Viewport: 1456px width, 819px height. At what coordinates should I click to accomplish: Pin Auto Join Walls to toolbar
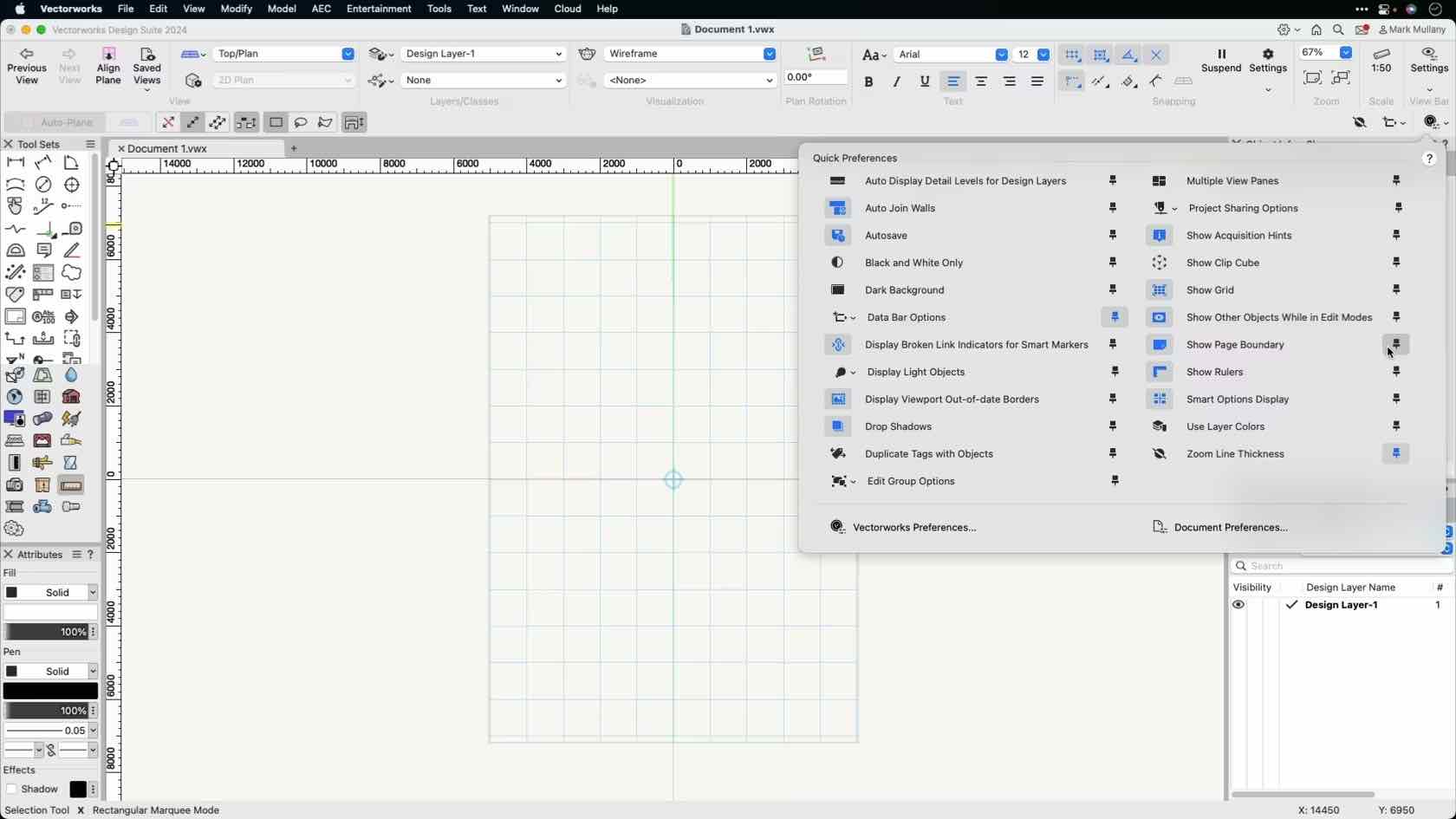pos(1113,208)
